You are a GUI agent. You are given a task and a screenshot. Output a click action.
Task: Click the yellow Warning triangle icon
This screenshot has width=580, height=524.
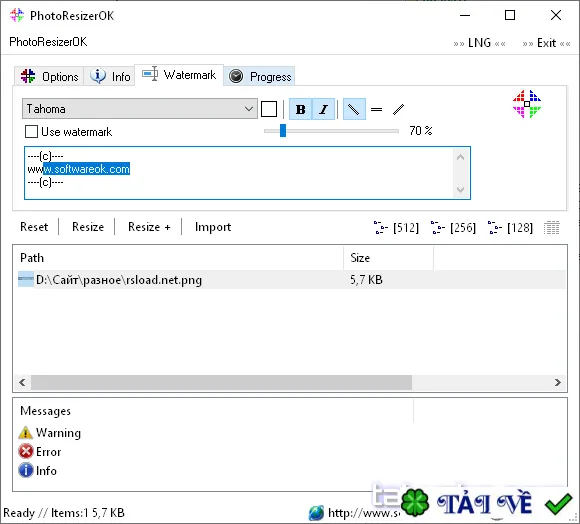(x=26, y=433)
